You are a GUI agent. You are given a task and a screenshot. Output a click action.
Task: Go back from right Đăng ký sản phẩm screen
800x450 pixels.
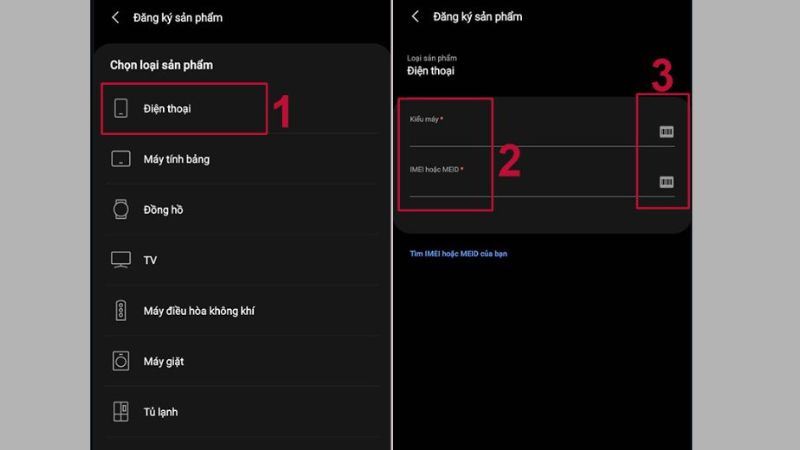415,16
